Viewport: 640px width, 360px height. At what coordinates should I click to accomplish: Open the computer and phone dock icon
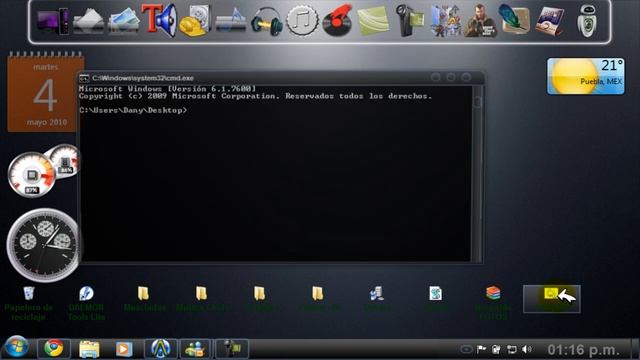coord(53,21)
